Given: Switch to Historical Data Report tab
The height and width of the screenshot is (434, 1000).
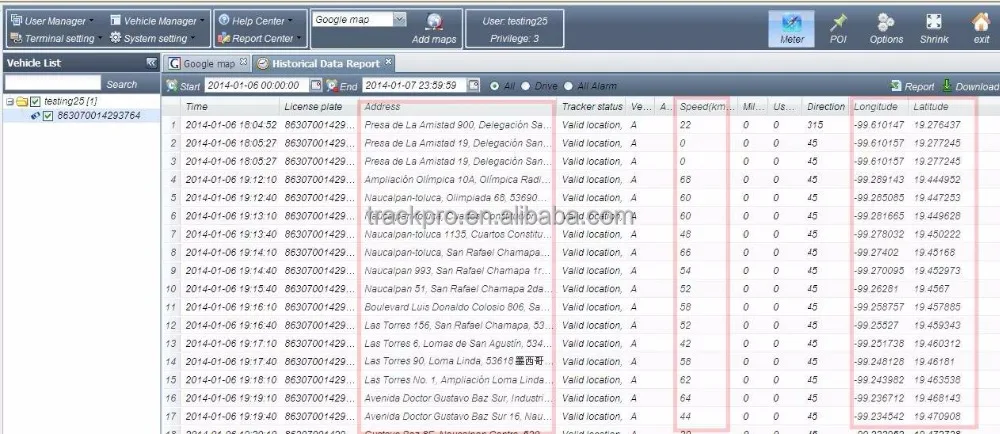Looking at the screenshot, I should pyautogui.click(x=324, y=63).
